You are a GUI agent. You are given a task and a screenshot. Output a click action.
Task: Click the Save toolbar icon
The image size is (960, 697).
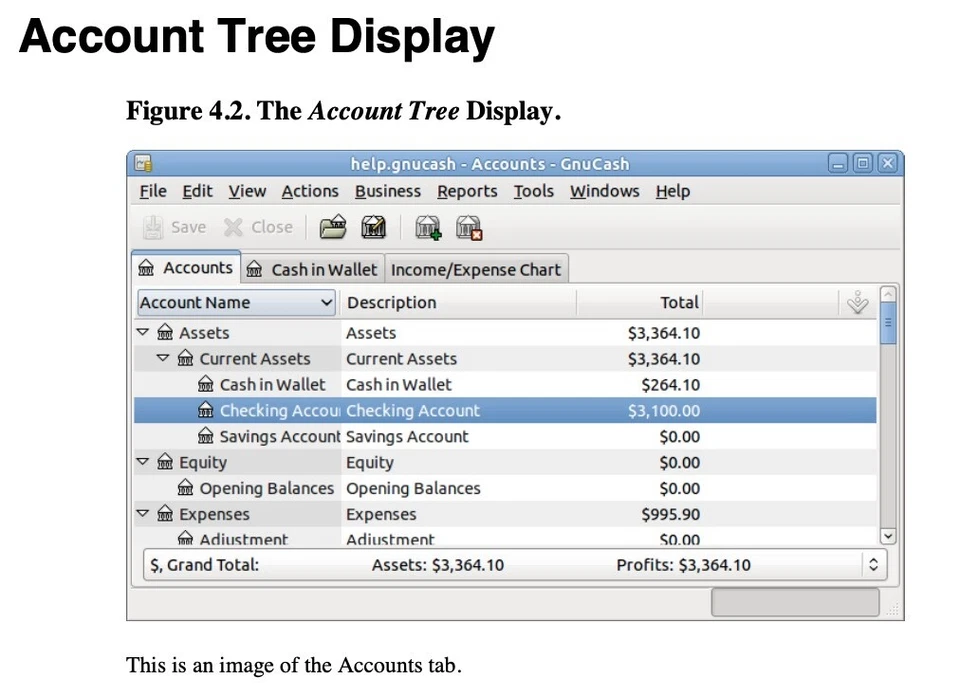click(x=176, y=227)
